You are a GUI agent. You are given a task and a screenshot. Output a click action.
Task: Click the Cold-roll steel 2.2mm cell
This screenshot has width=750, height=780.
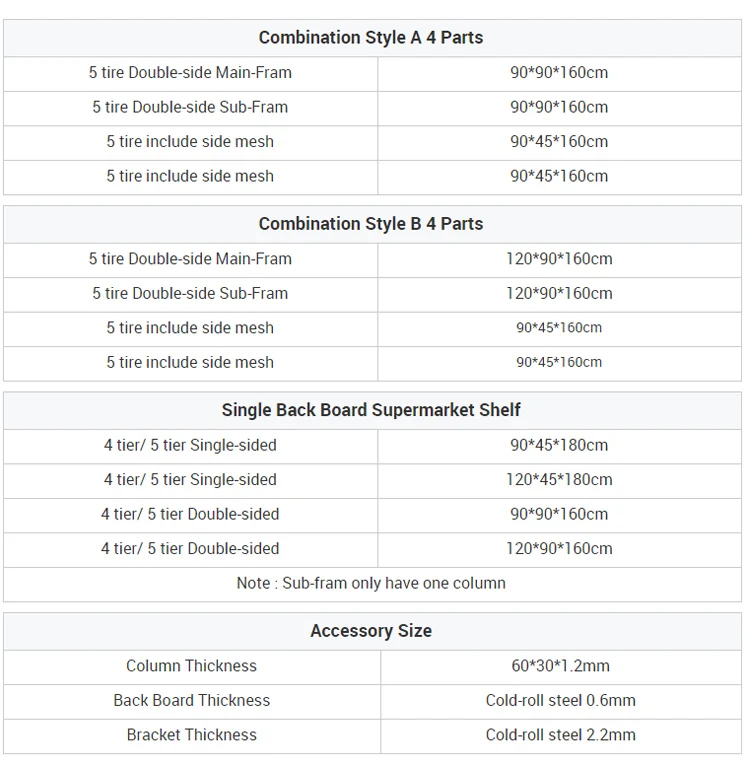pos(560,735)
